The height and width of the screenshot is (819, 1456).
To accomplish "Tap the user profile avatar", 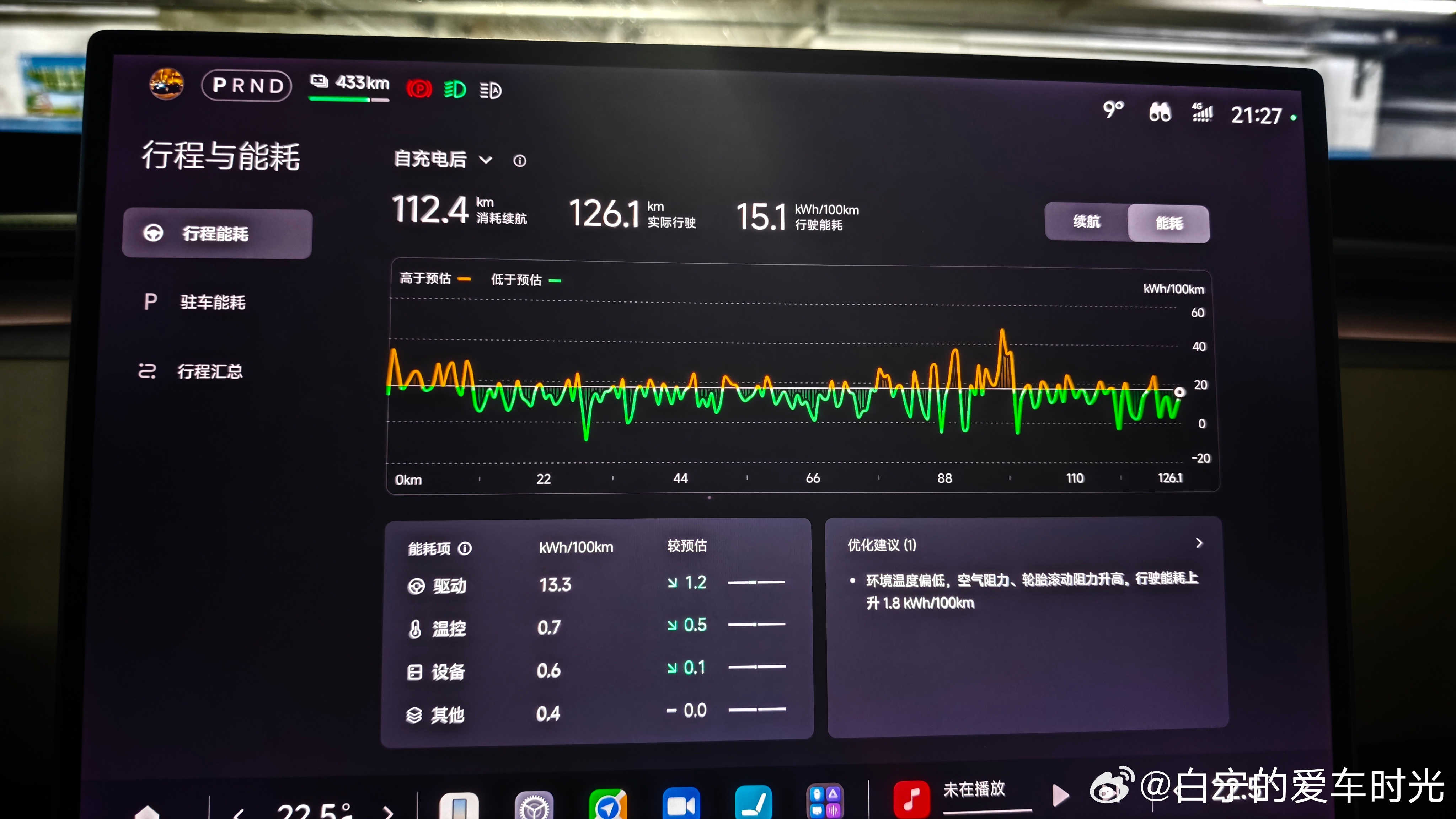I will click(166, 84).
